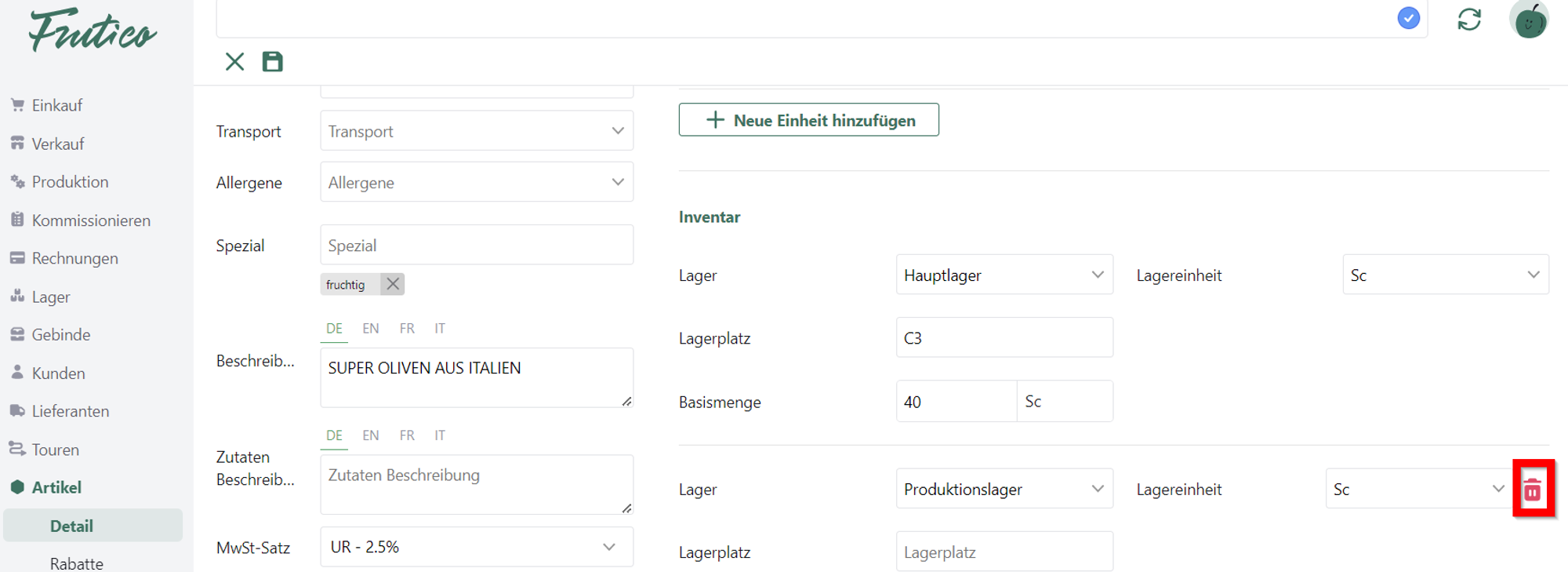Click the refresh sync icon
This screenshot has width=1568, height=572.
click(x=1469, y=20)
